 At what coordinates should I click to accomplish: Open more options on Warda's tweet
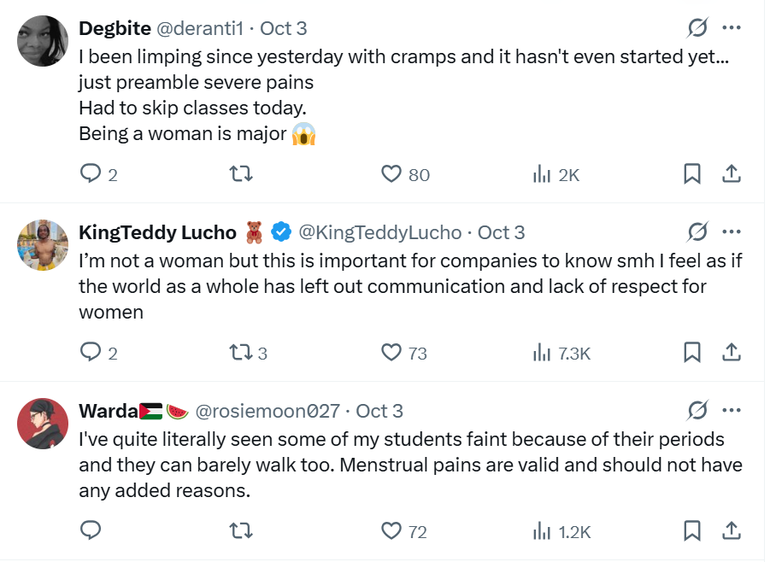(731, 410)
